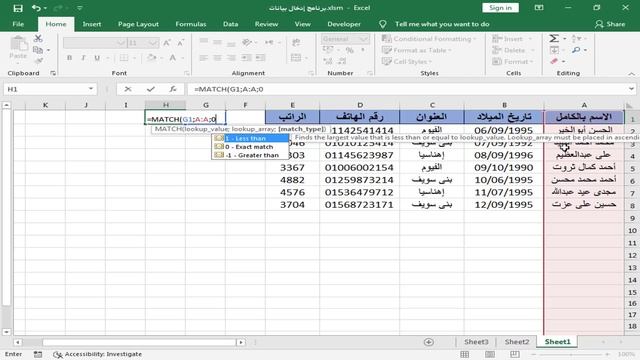The image size is (640, 360).
Task: Click the Clear eraser icon in Editing
Action: [554, 61]
